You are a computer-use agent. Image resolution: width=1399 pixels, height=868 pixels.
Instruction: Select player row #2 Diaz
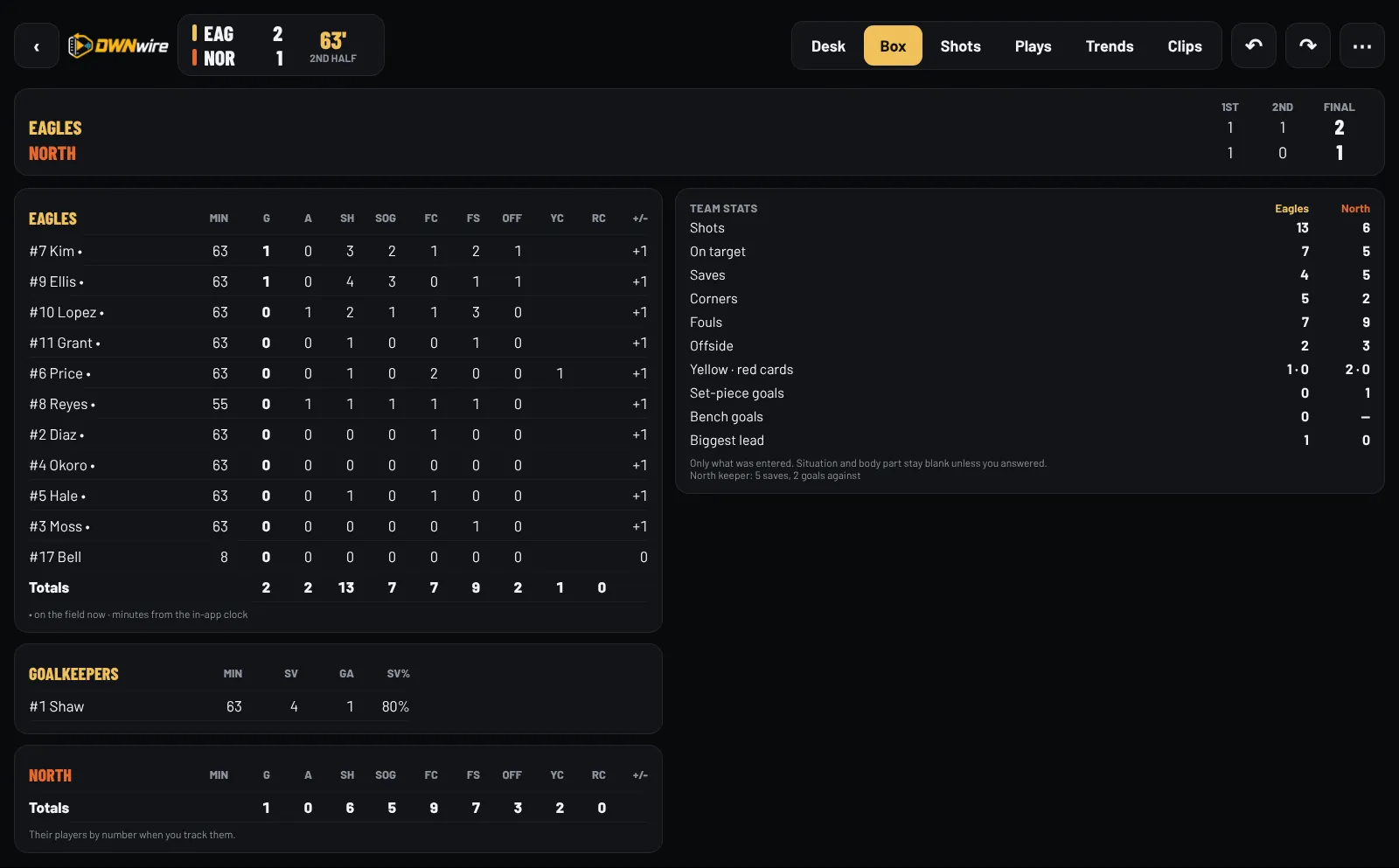338,434
